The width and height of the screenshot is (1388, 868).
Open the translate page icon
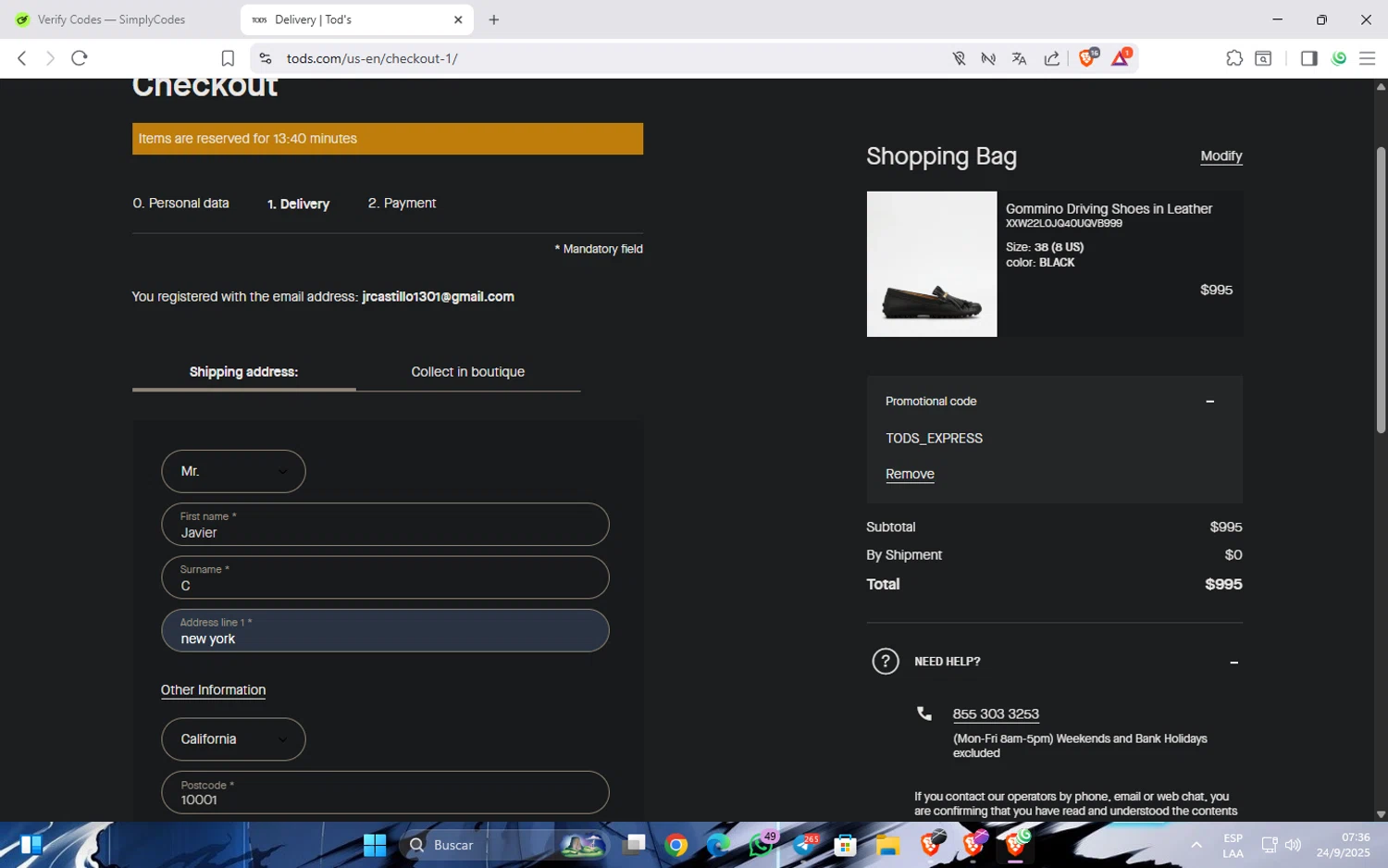[1019, 58]
